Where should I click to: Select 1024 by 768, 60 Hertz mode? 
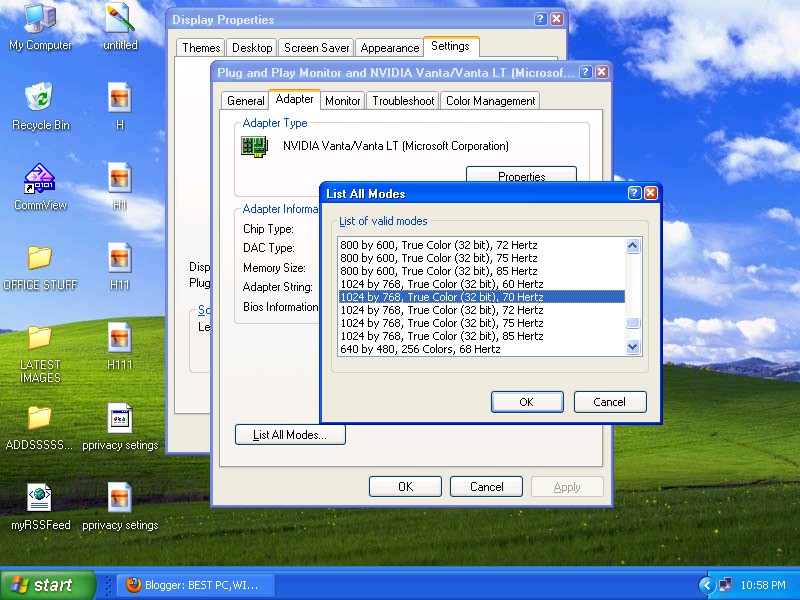pos(482,284)
